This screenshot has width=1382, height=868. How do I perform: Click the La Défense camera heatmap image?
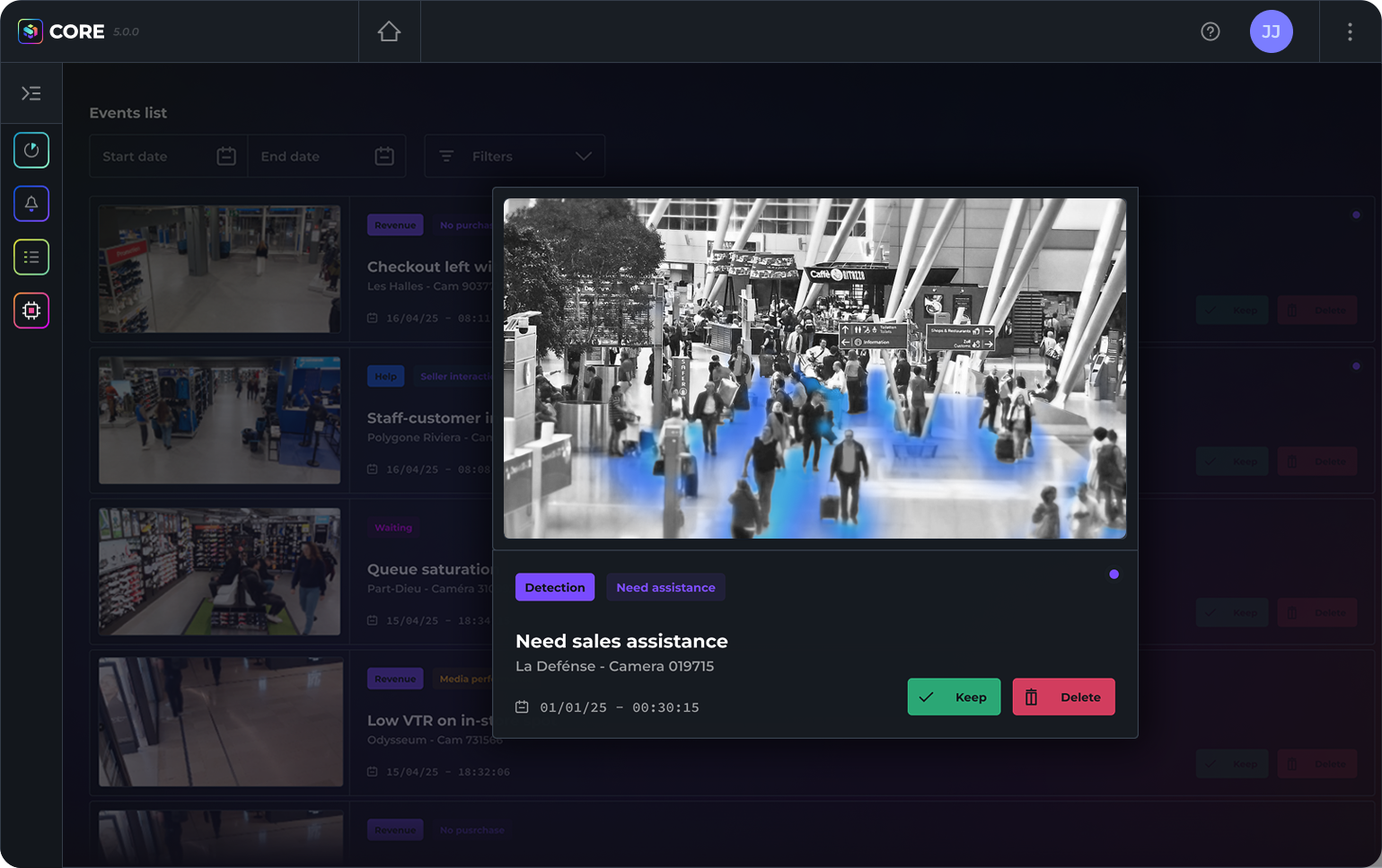click(814, 368)
